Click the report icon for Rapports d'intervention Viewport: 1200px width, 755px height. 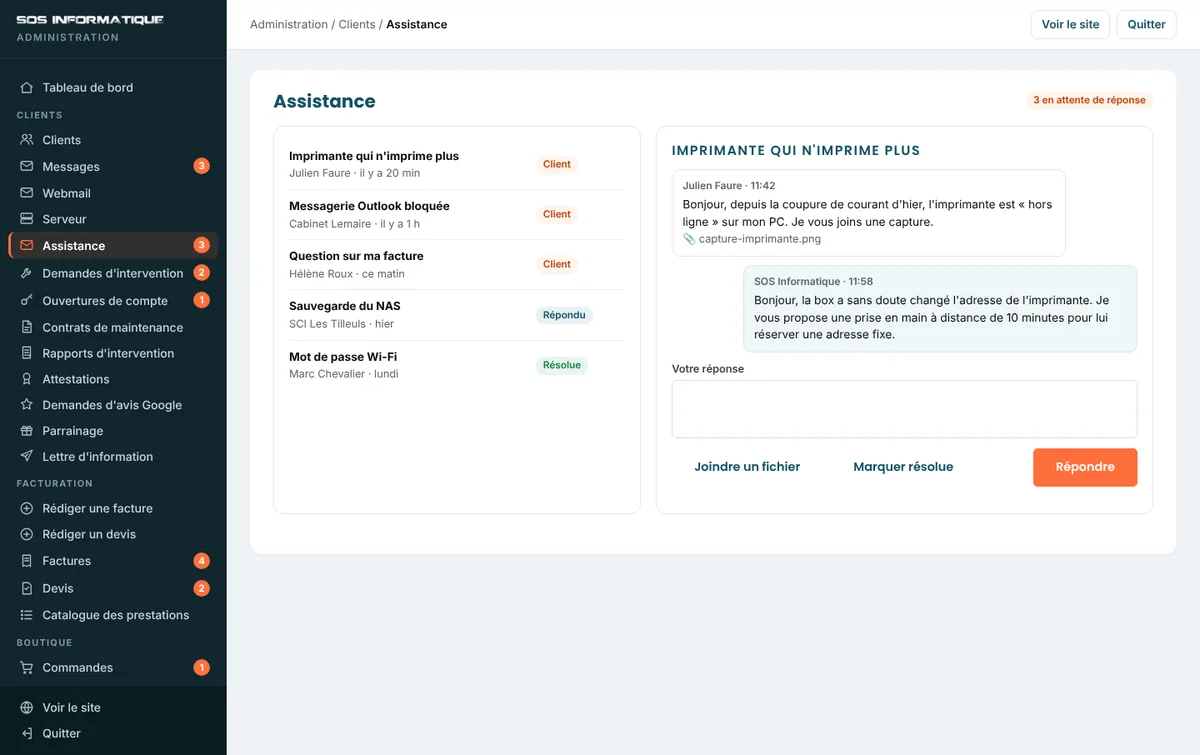pyautogui.click(x=27, y=353)
